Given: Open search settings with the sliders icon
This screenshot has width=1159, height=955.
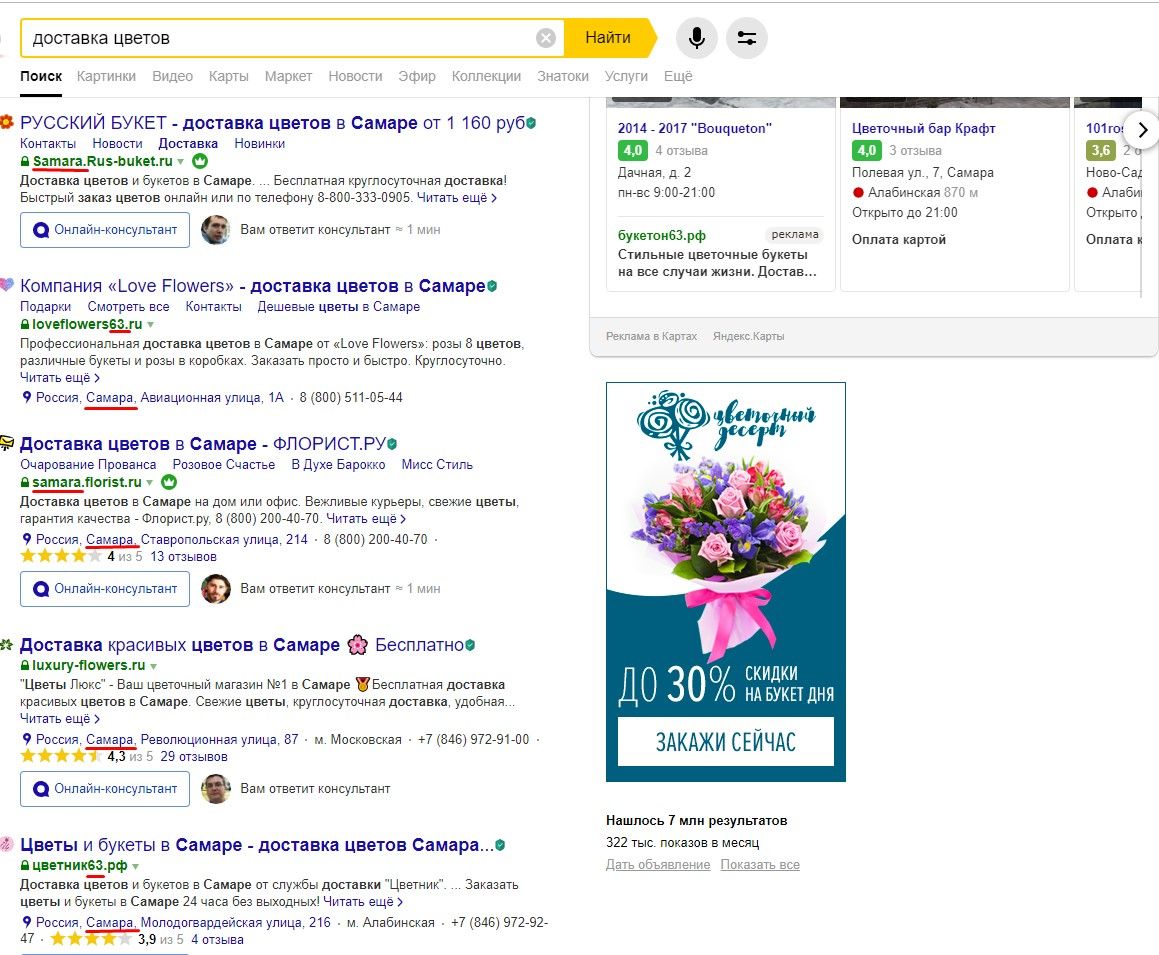Looking at the screenshot, I should click(747, 38).
